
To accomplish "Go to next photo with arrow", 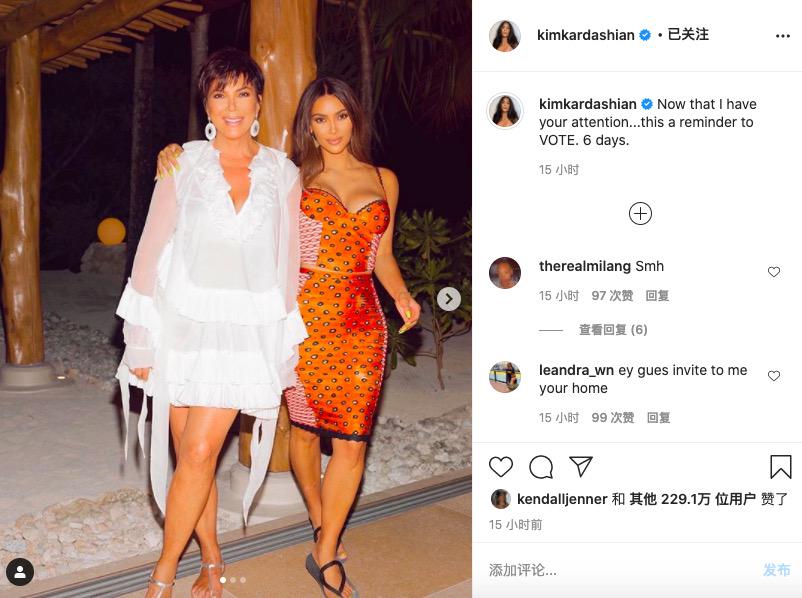I will (x=449, y=299).
